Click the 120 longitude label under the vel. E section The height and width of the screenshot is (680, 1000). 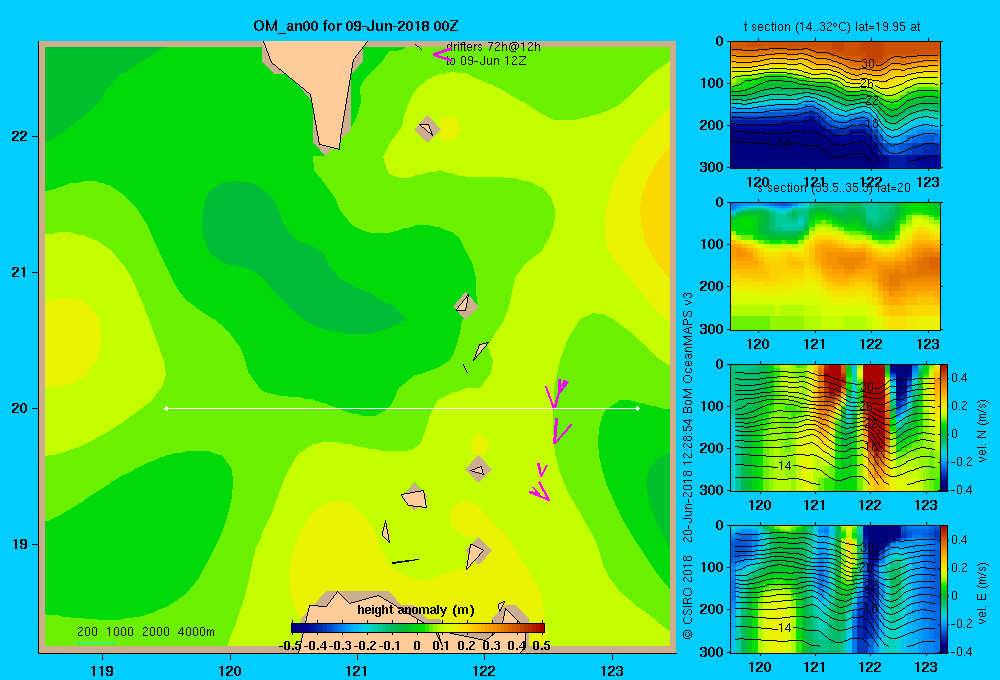pos(759,667)
